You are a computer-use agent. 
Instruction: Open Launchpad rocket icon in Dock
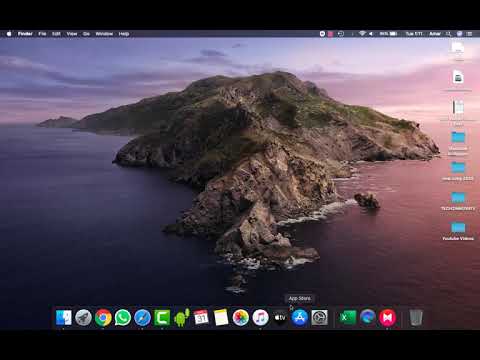coord(83,317)
